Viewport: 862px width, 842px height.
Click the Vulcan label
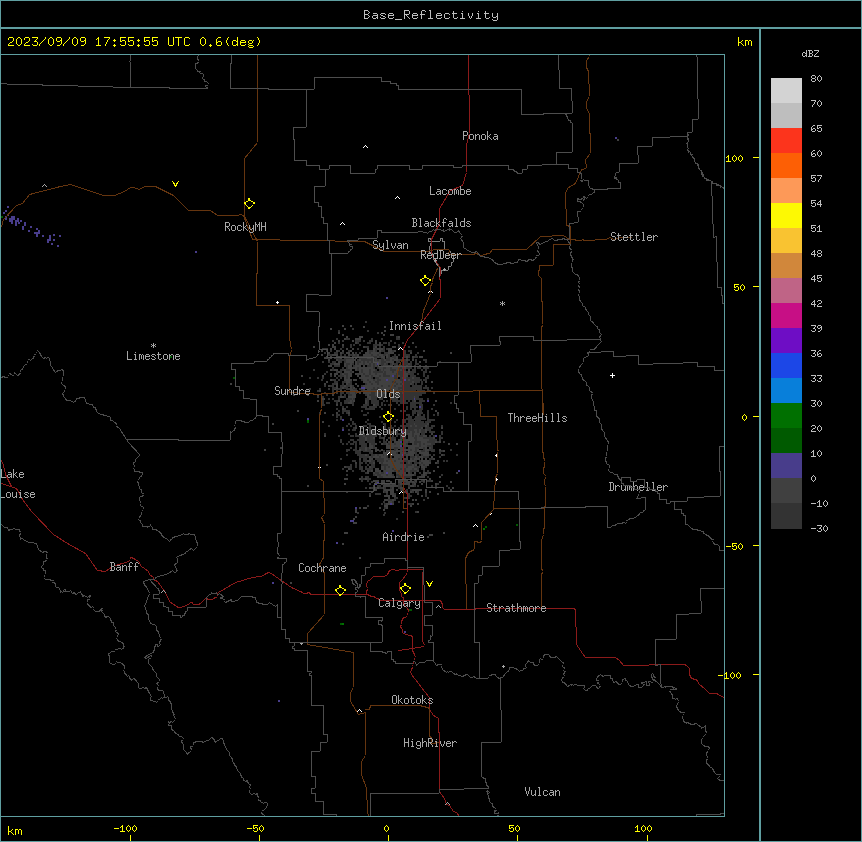pos(543,792)
